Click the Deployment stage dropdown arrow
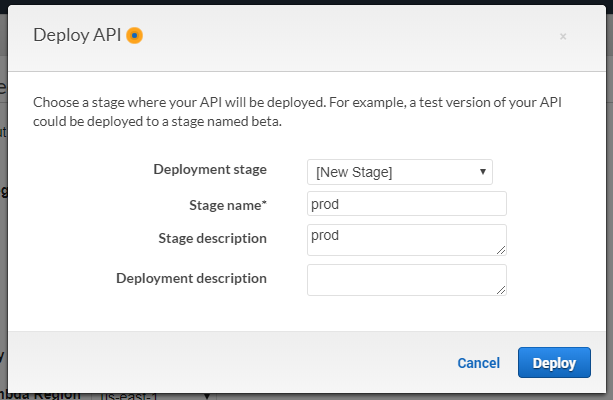613x400 pixels. pyautogui.click(x=484, y=172)
